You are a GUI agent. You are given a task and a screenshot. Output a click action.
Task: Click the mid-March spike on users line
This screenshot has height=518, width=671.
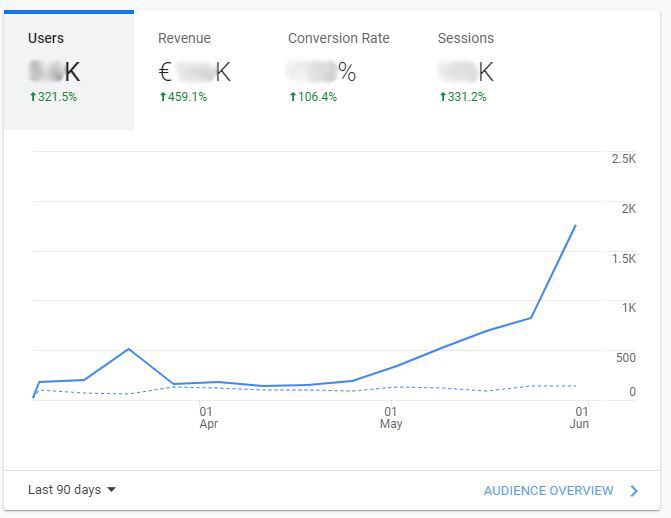(129, 349)
